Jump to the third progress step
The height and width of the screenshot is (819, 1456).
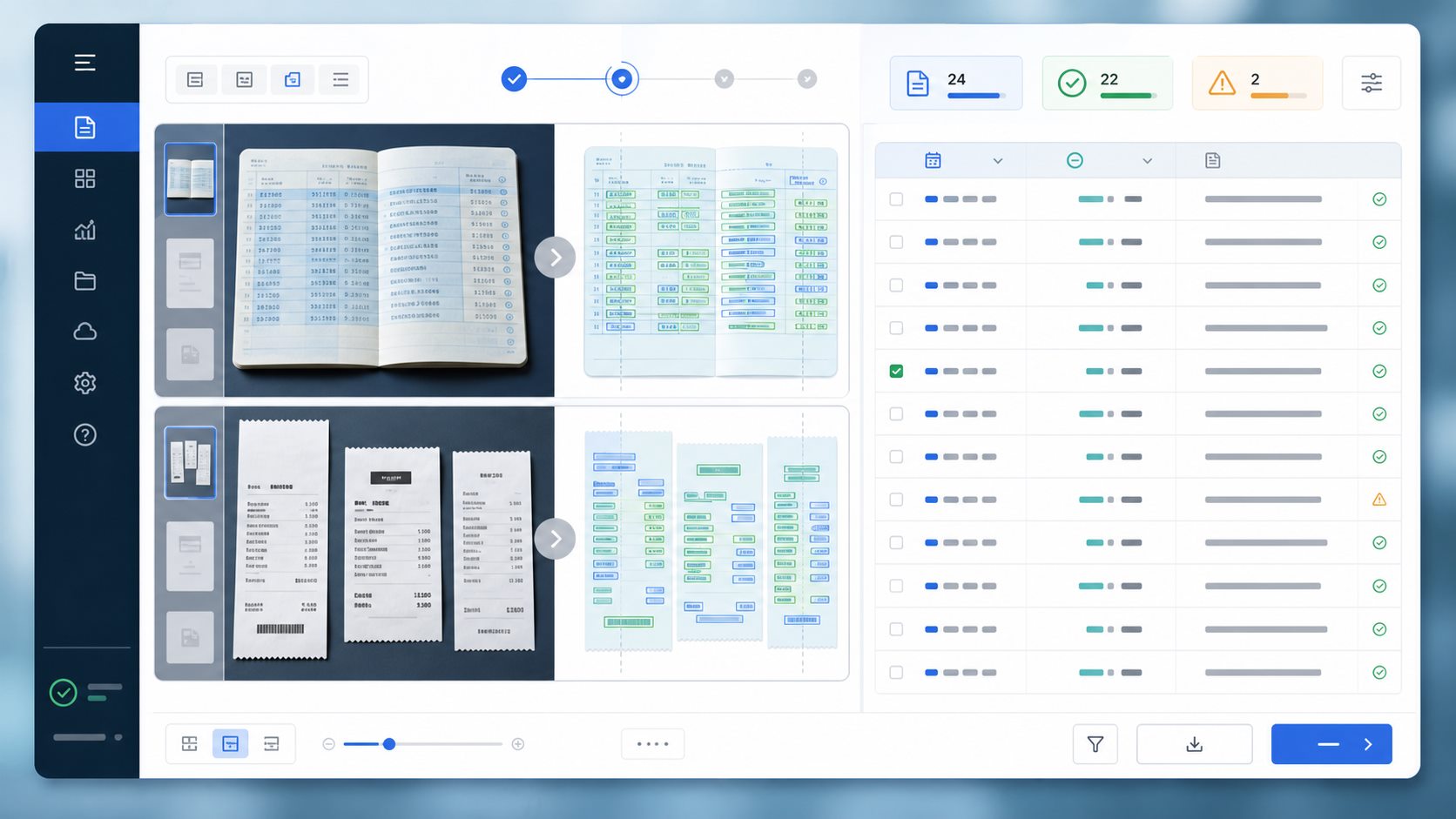click(725, 79)
